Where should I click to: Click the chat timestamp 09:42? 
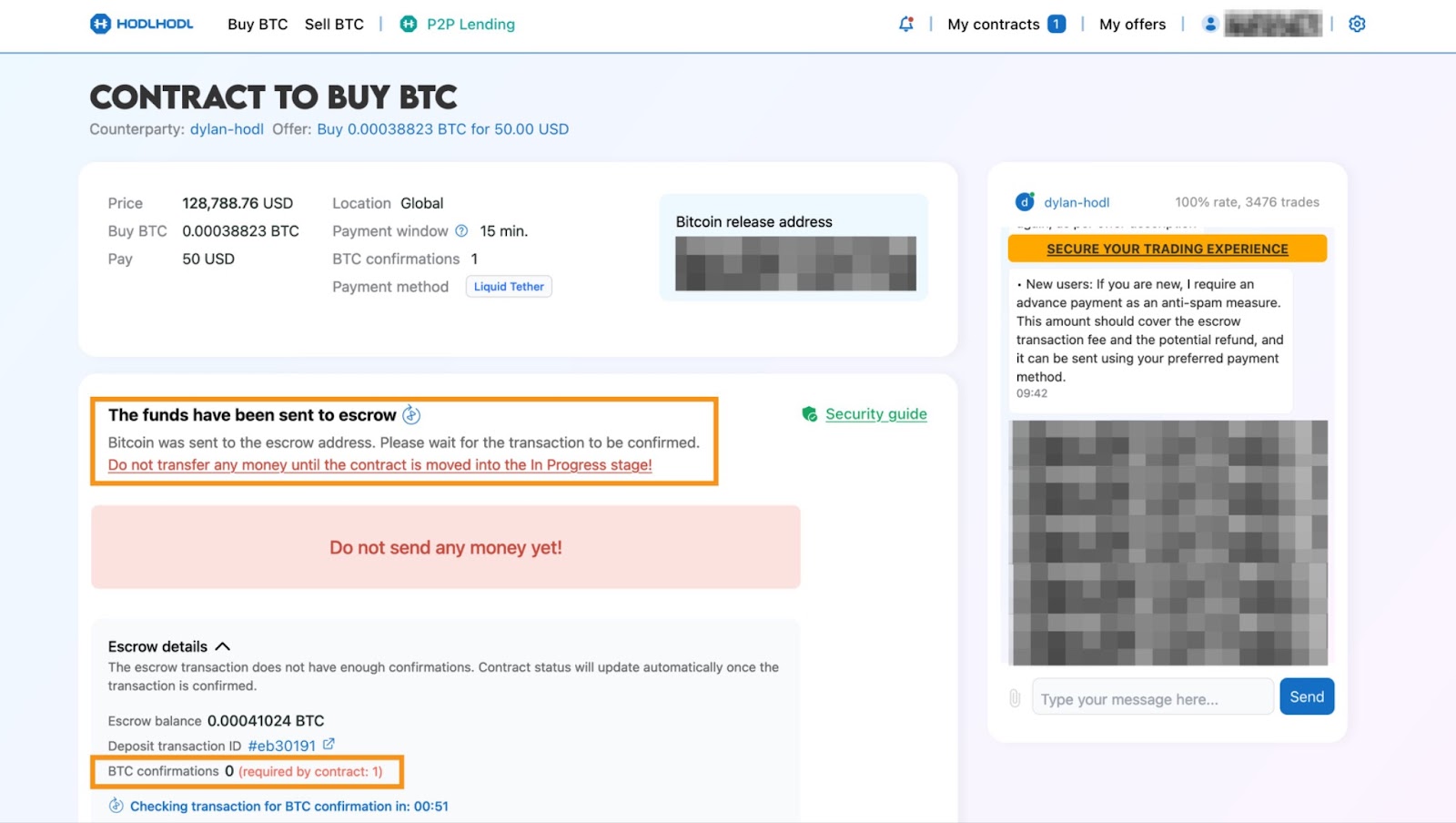click(x=1032, y=393)
